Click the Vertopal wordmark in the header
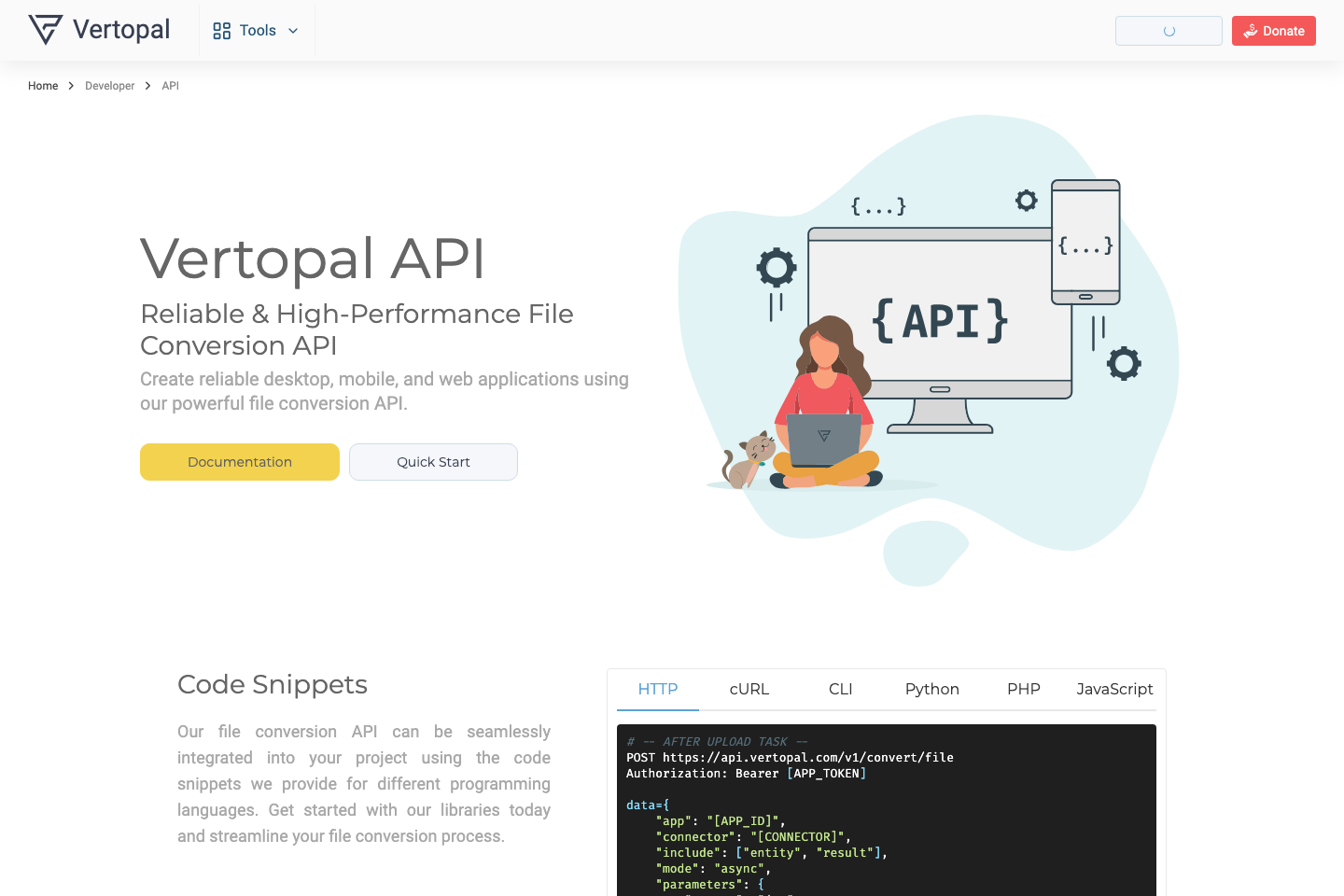This screenshot has width=1344, height=896. pyautogui.click(x=119, y=29)
